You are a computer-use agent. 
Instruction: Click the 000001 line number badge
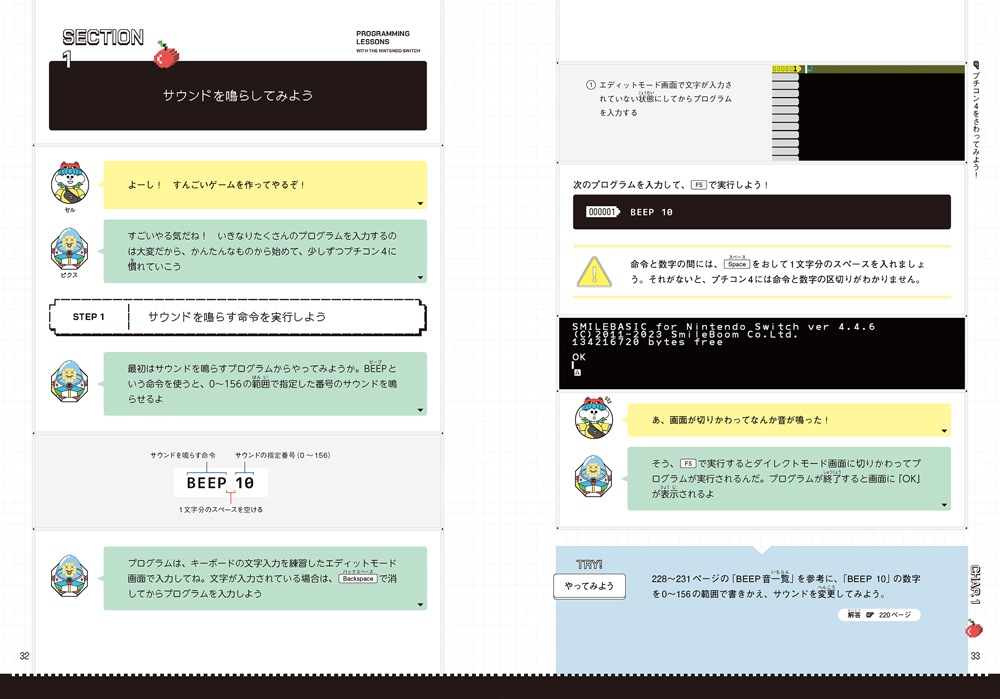click(603, 212)
